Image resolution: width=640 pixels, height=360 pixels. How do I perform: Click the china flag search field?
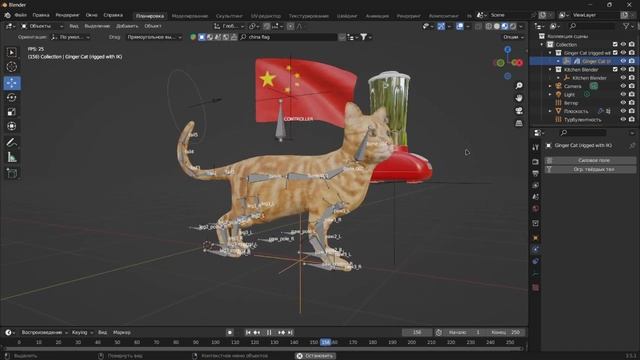(x=288, y=37)
